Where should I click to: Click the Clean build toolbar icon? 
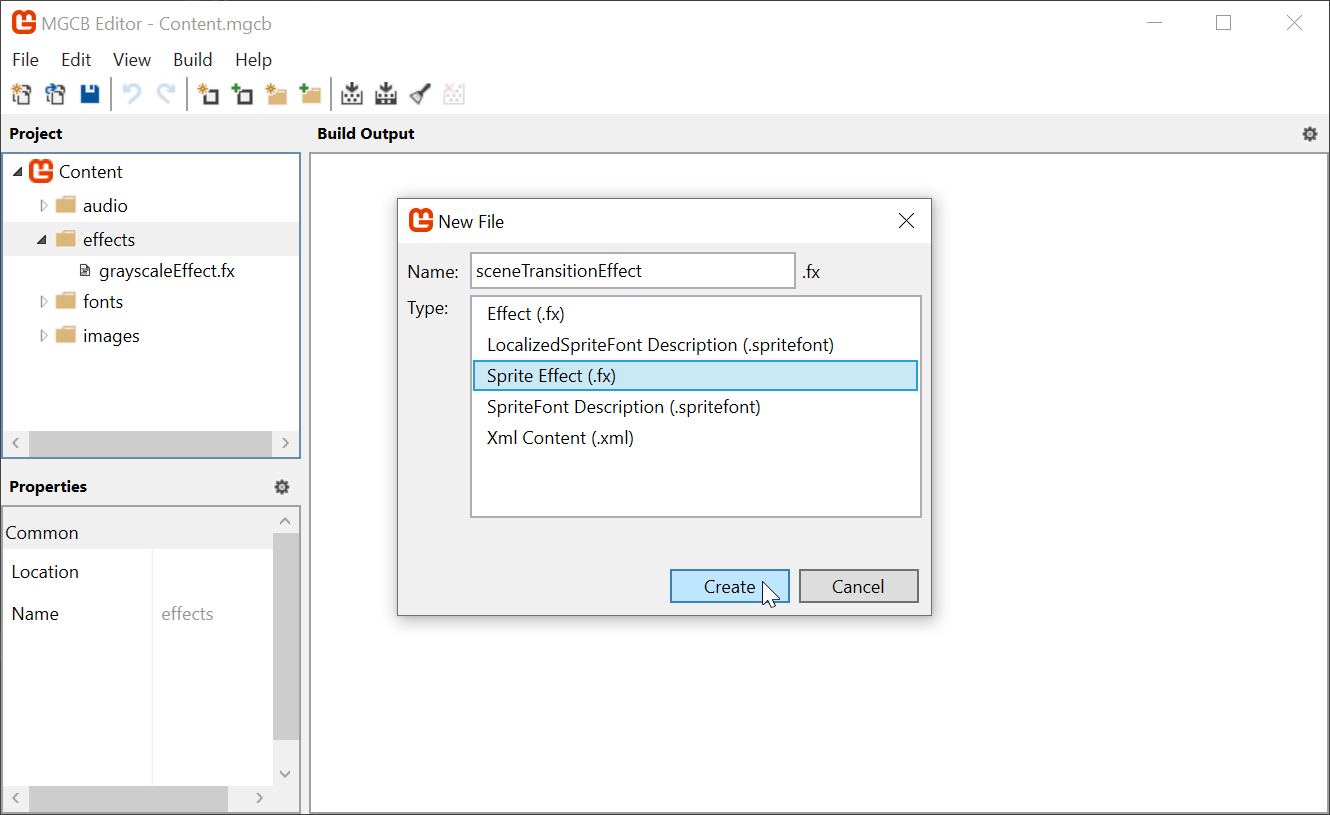pyautogui.click(x=419, y=93)
